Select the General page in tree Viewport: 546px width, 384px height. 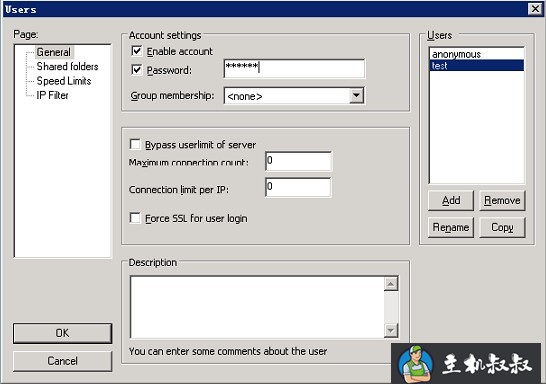(x=54, y=52)
